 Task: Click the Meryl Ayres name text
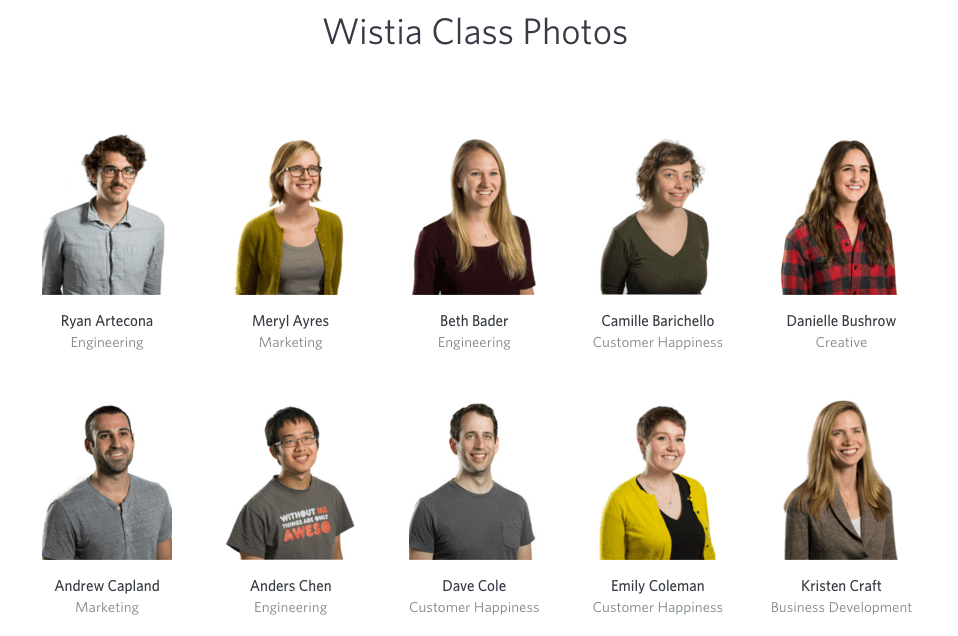[x=290, y=321]
